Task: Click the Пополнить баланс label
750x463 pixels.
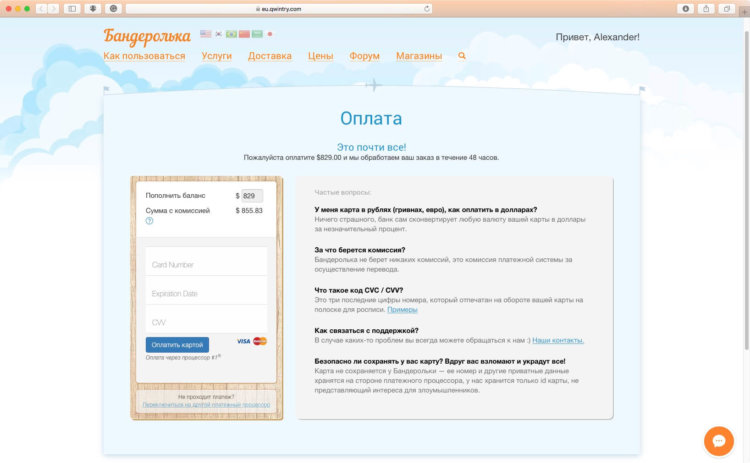Action: (176, 195)
